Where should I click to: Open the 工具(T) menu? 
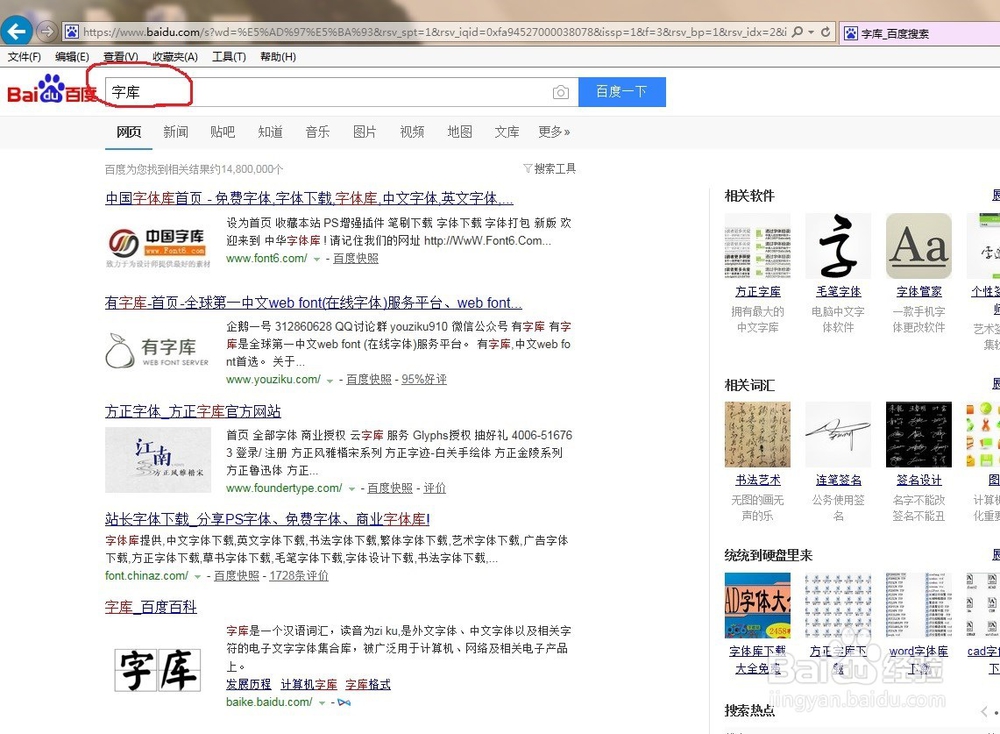tap(229, 57)
